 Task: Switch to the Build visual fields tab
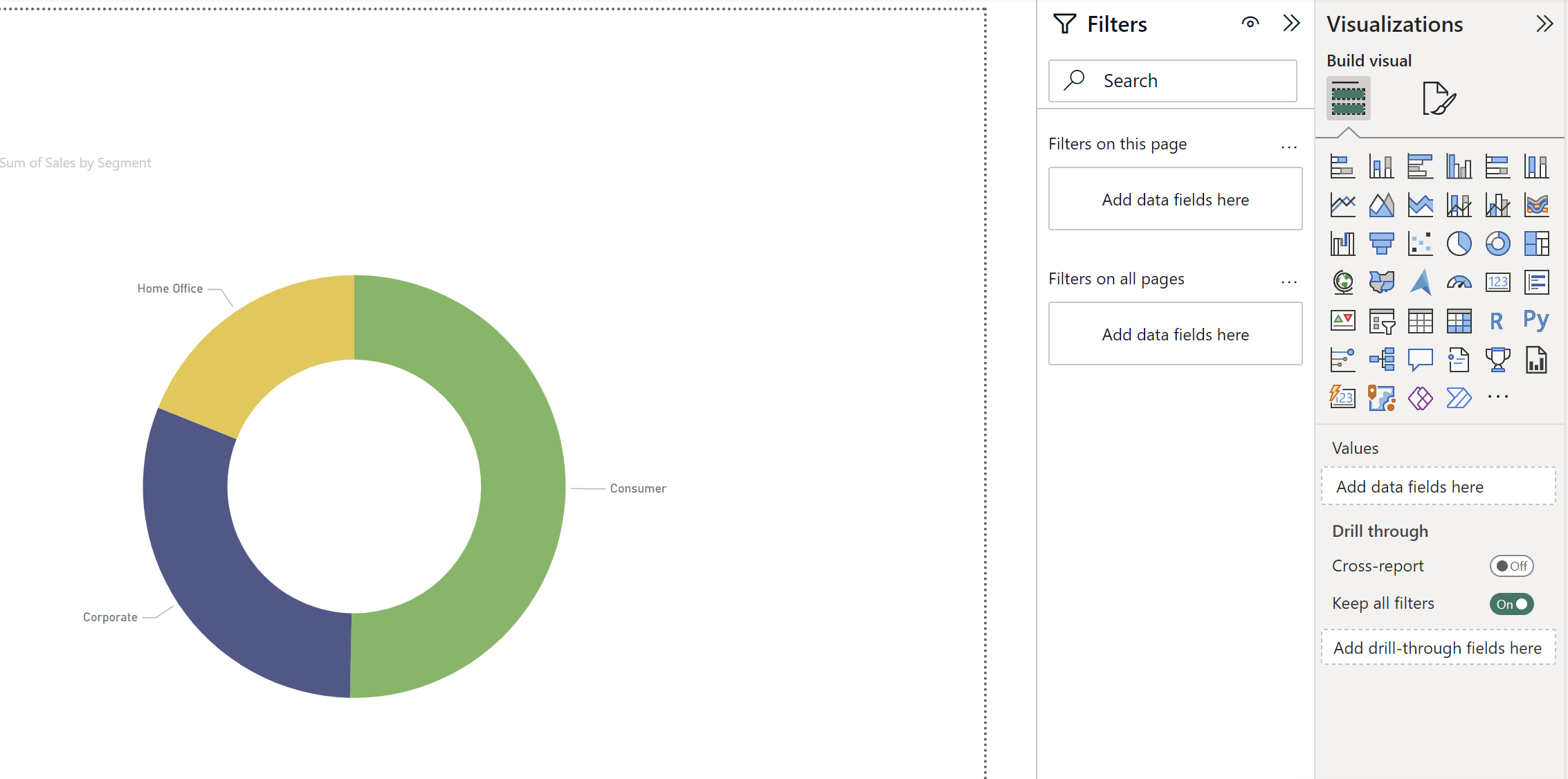1348,98
